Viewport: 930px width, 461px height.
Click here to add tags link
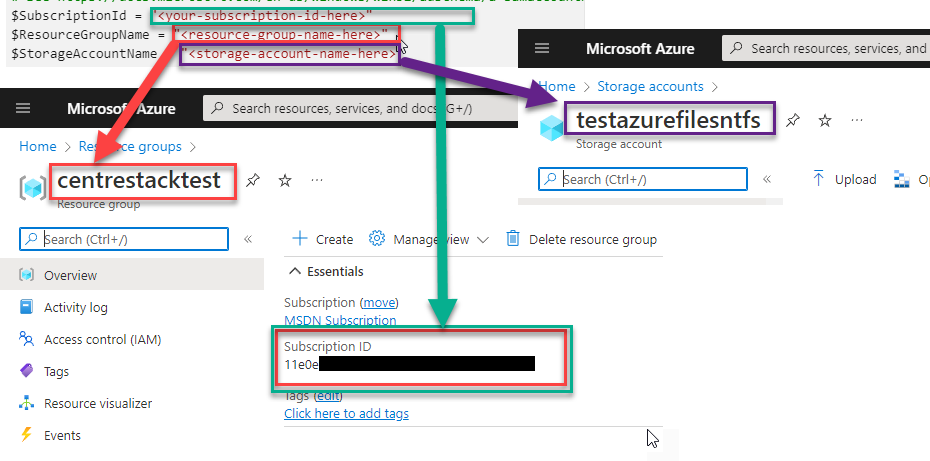click(x=346, y=414)
